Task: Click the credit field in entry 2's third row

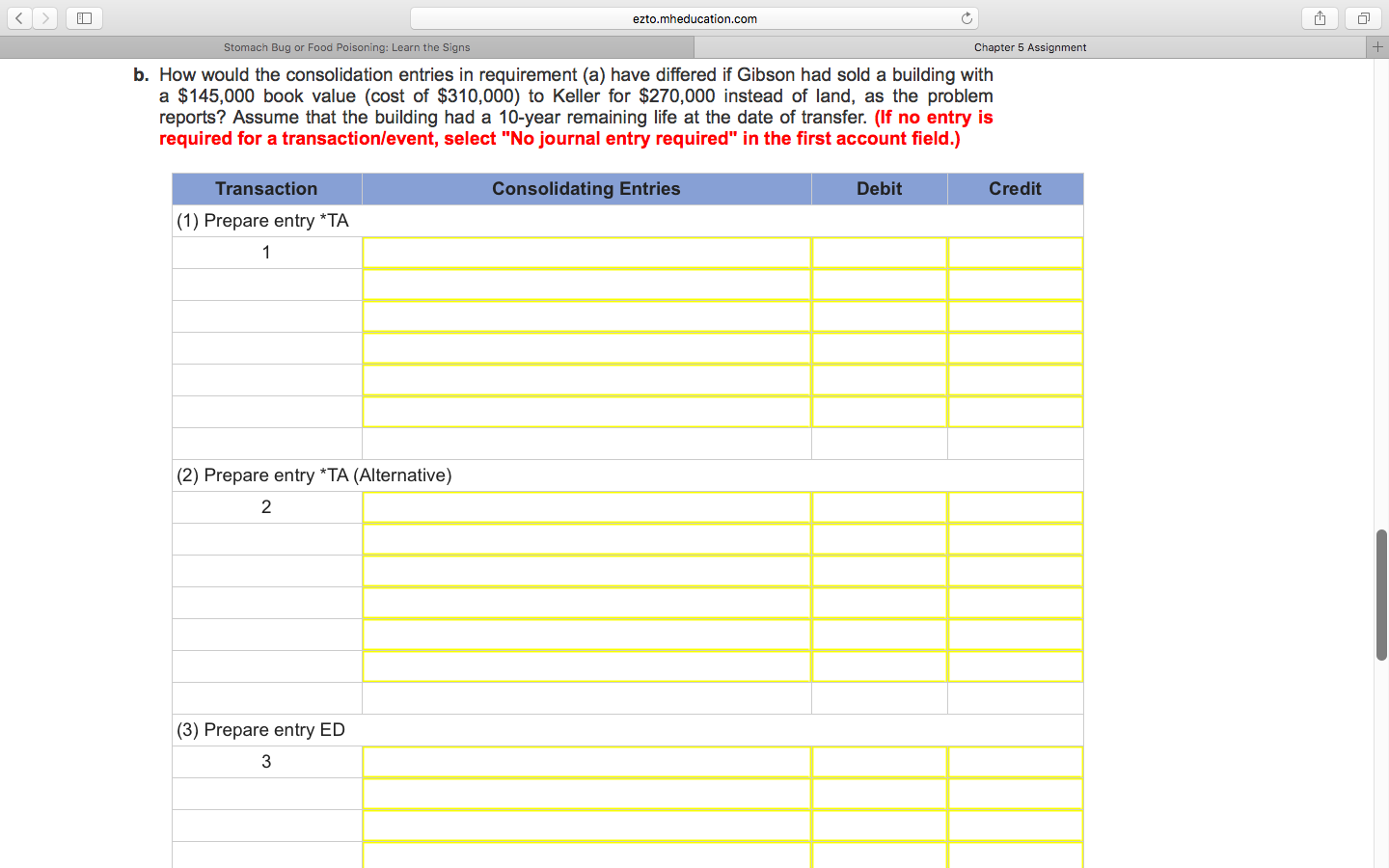Action: 1016,571
